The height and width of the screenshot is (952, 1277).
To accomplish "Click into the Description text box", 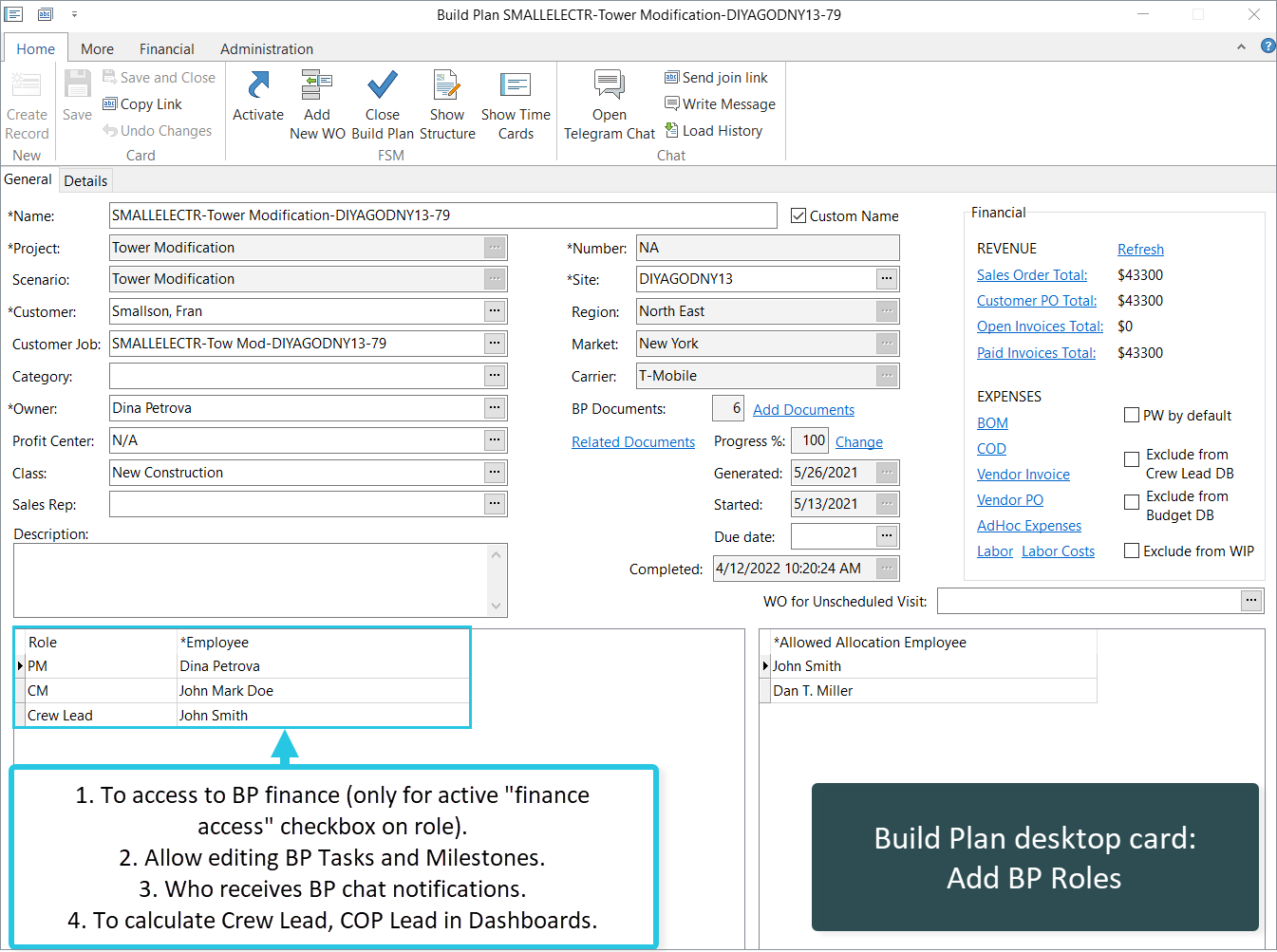I will coord(252,580).
